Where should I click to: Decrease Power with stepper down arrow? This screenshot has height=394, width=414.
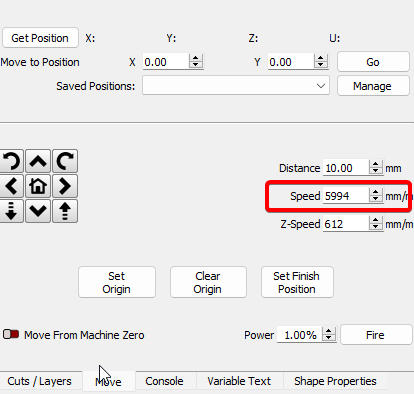pos(329,338)
